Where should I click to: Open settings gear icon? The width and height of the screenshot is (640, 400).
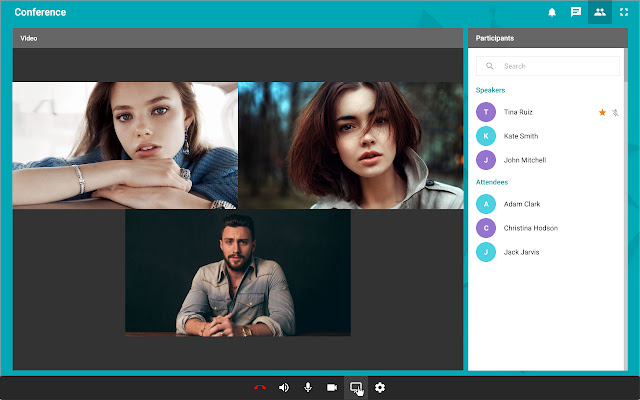tap(380, 387)
